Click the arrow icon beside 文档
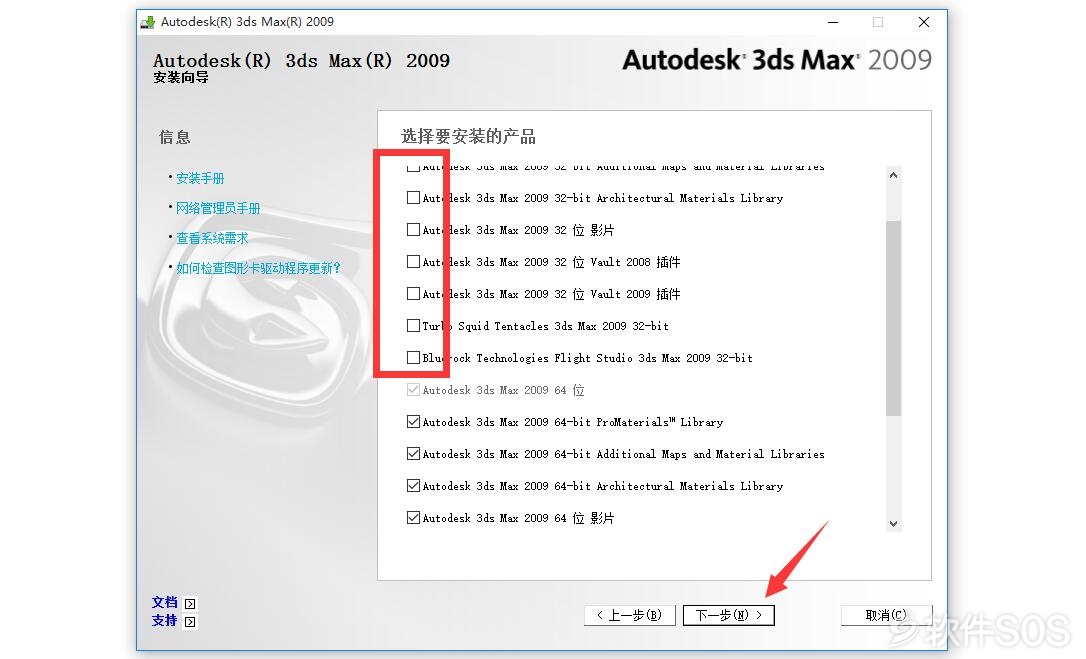Screen dimensions: 1086x659 (x=190, y=604)
